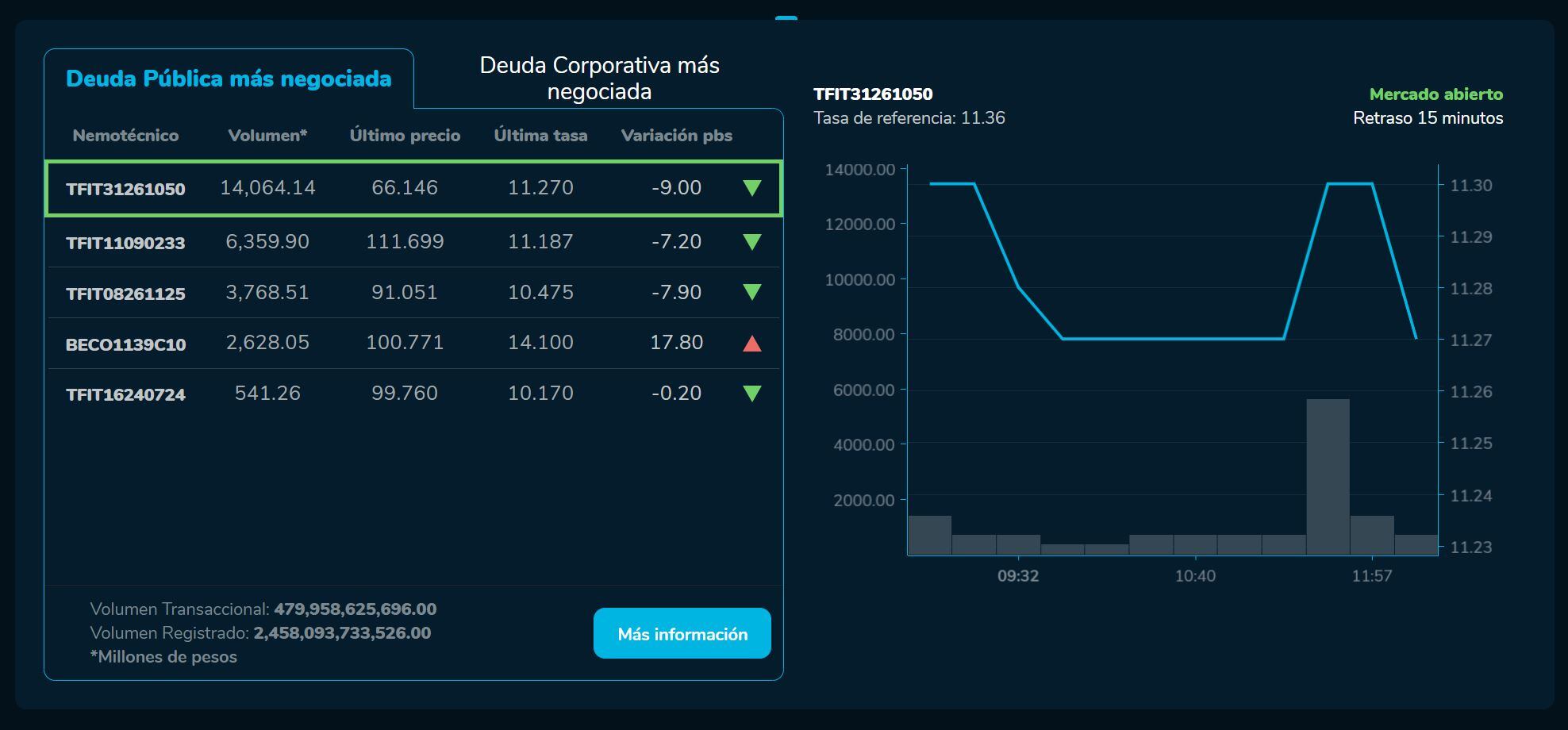
Task: Pick the TFIT16240724 bond row
Action: (x=125, y=394)
